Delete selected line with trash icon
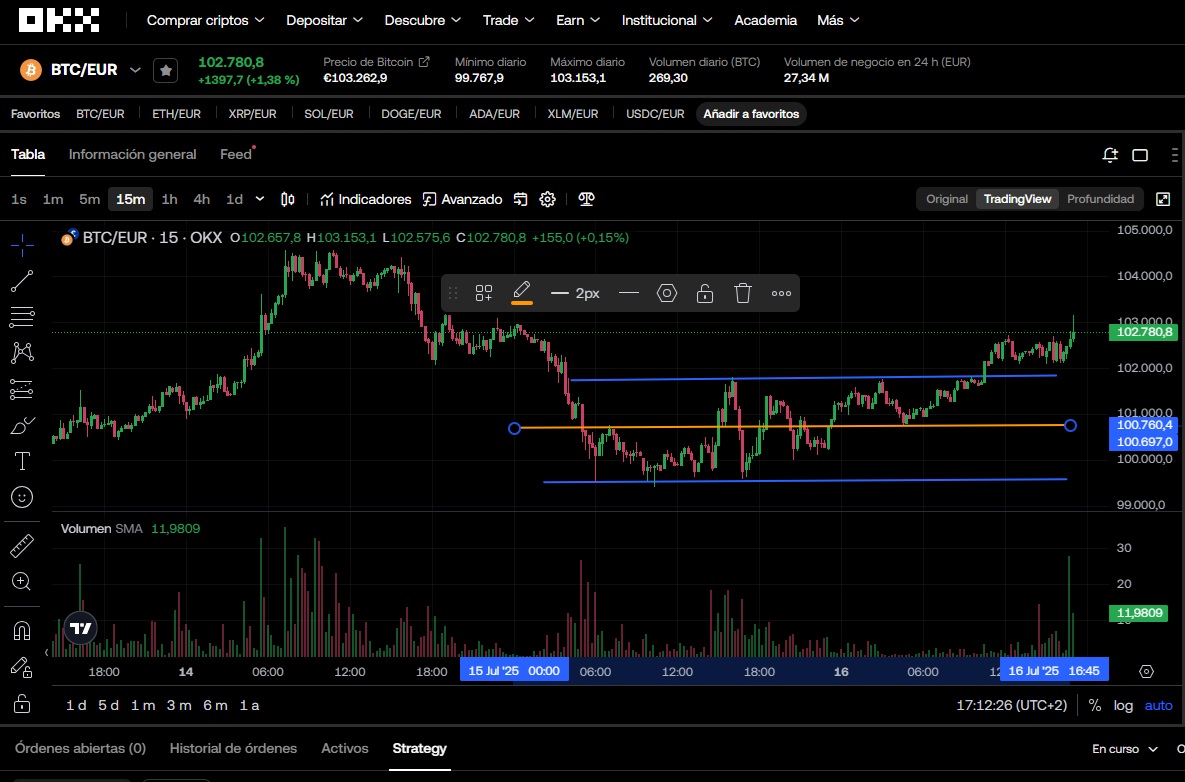Screen dimensions: 1185x782 tap(742, 293)
